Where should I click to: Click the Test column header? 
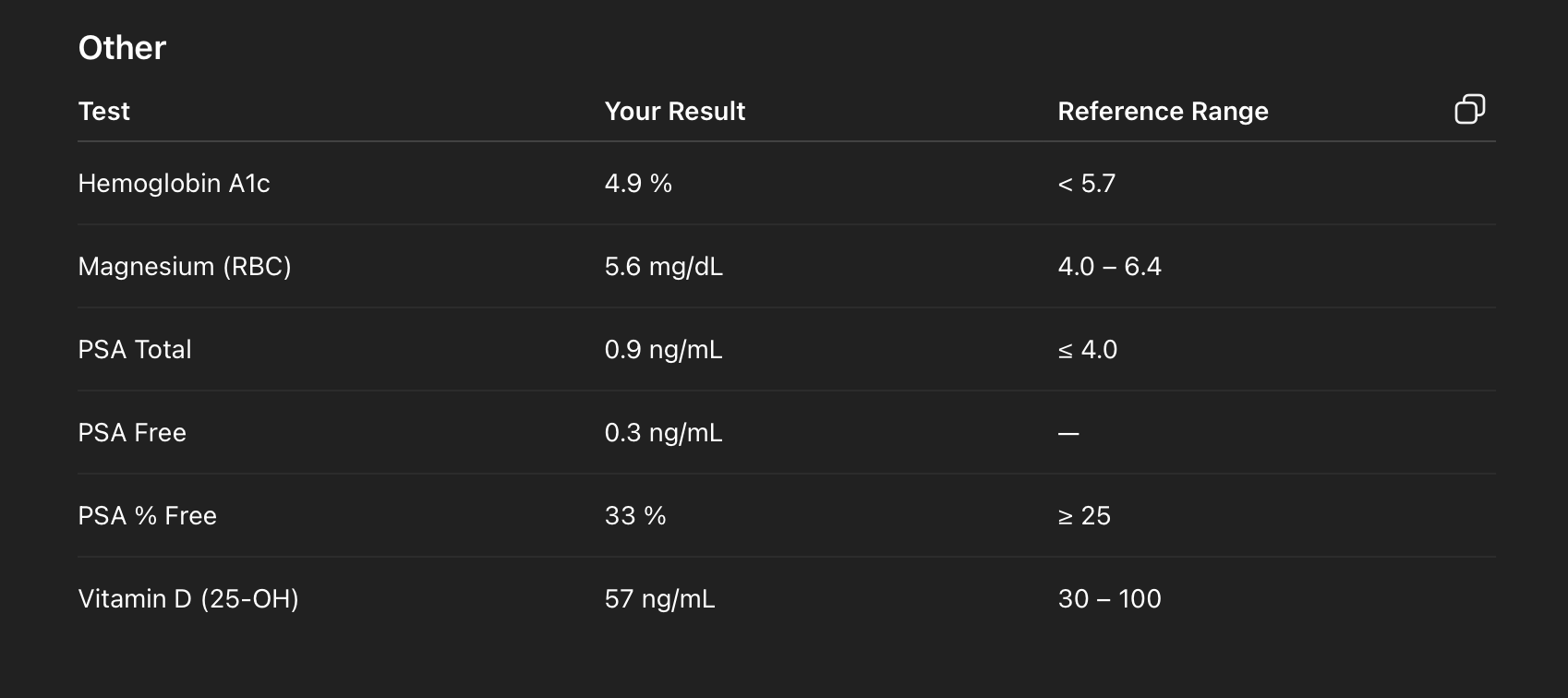[x=103, y=112]
